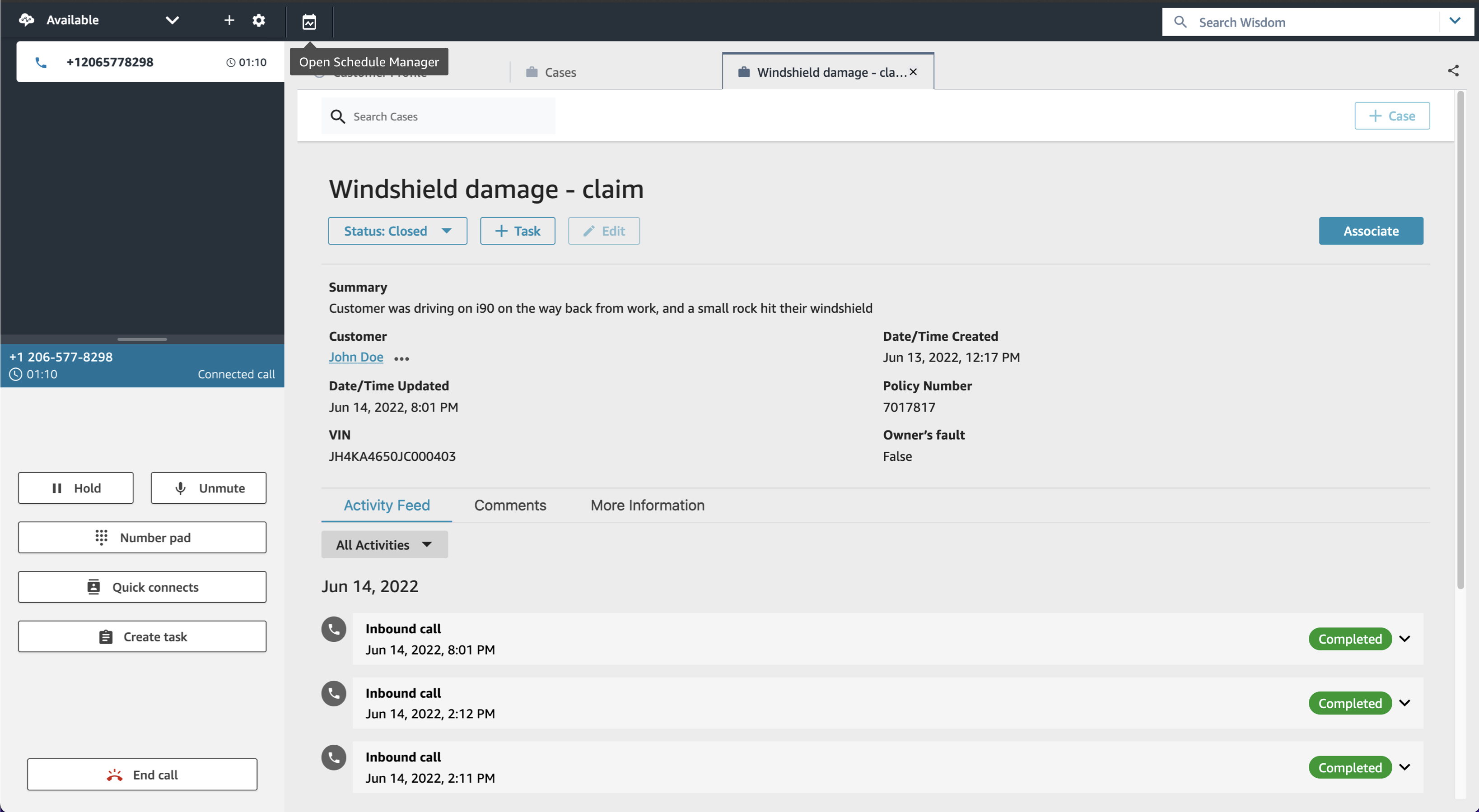Screen dimensions: 1479x812
Task: Click the Associate button
Action: 1371,230
